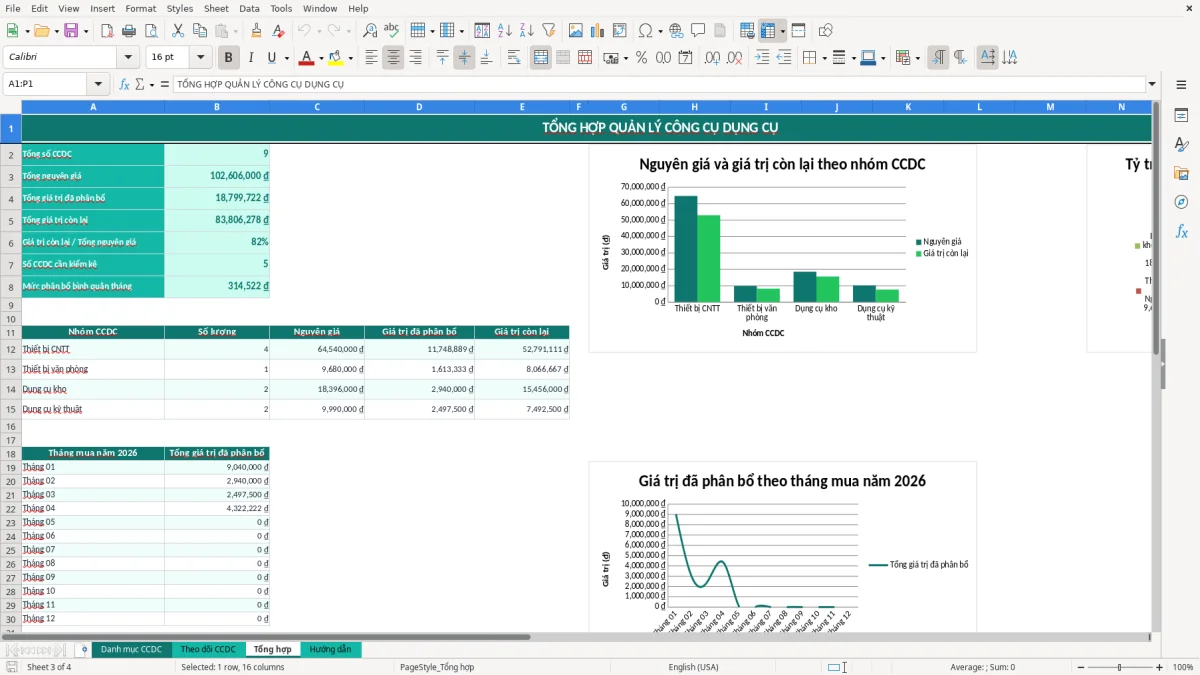Toggle Italic formatting

(x=251, y=58)
